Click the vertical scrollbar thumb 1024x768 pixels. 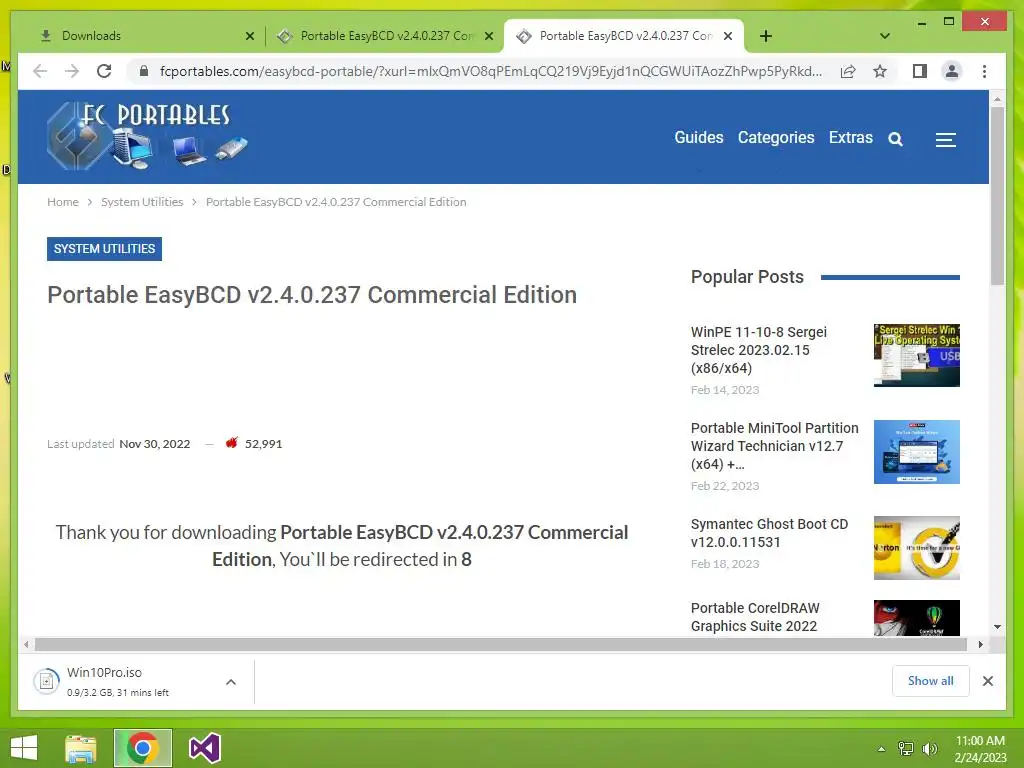[x=997, y=196]
